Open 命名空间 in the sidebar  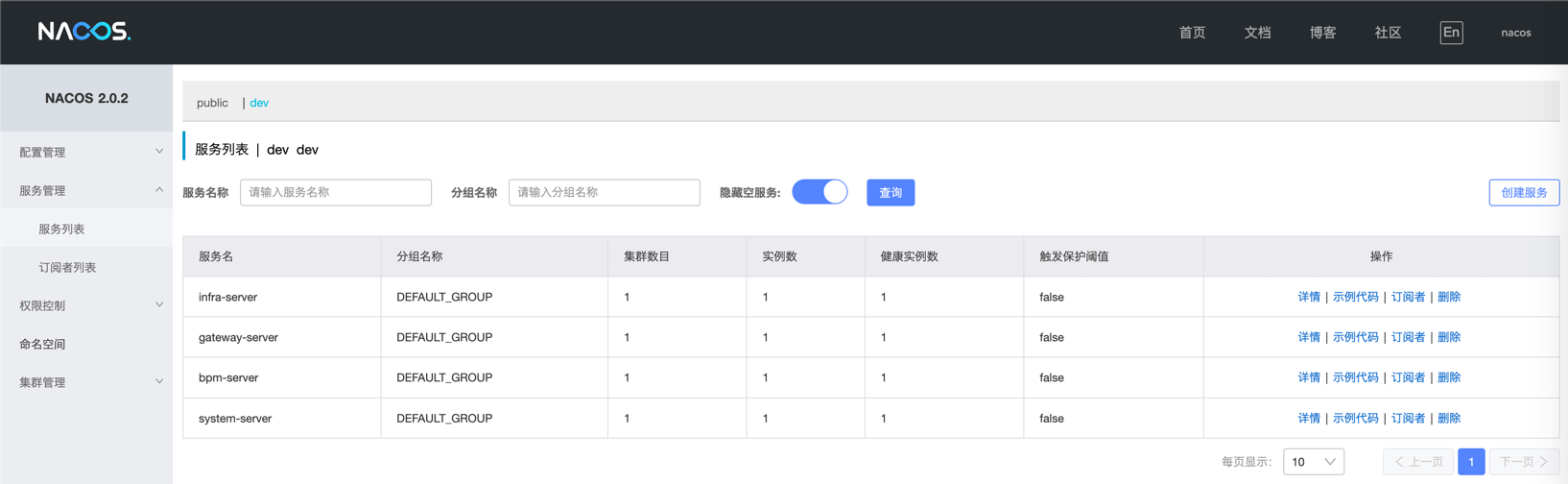pyautogui.click(x=42, y=344)
